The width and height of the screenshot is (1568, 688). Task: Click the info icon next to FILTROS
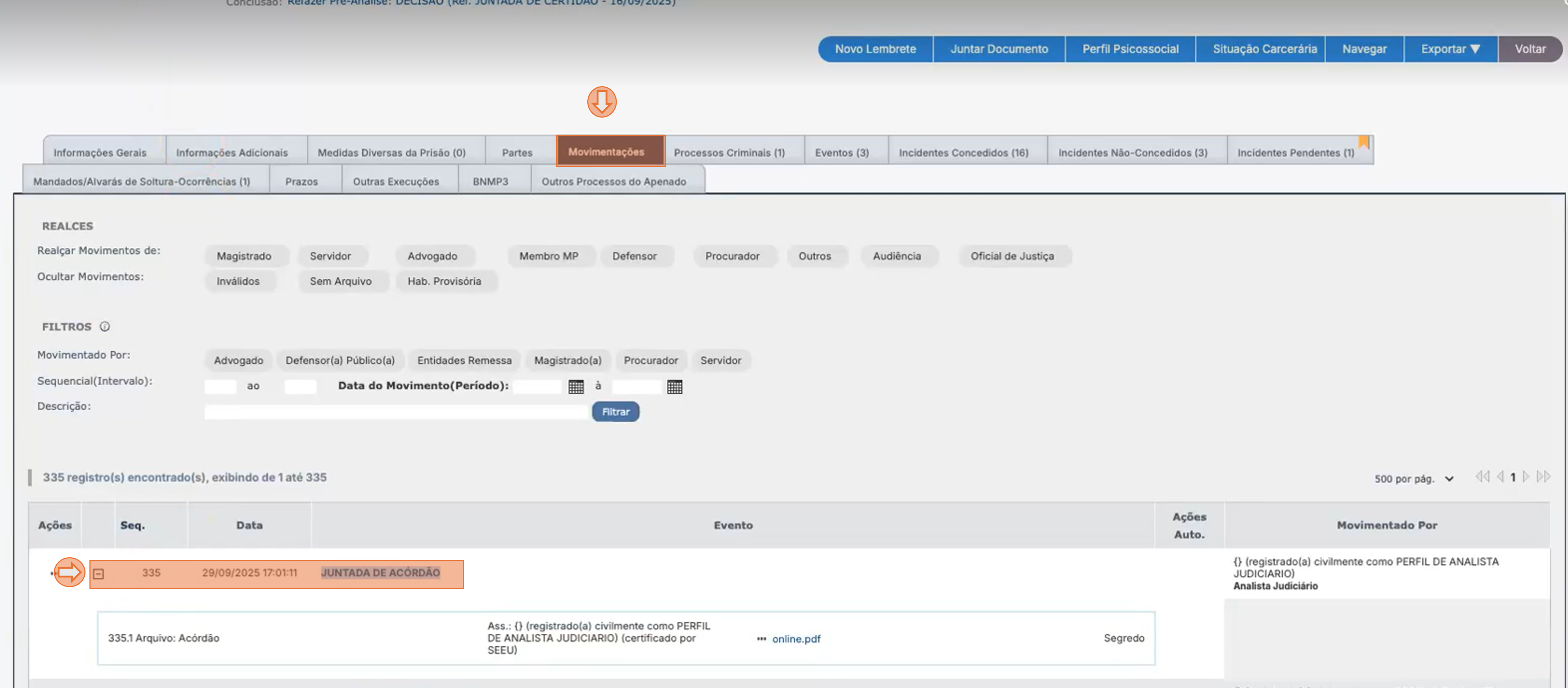[x=105, y=327]
